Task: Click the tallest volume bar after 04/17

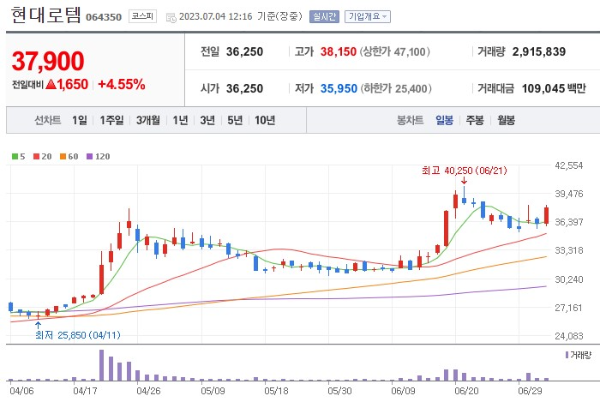Action: point(101,365)
